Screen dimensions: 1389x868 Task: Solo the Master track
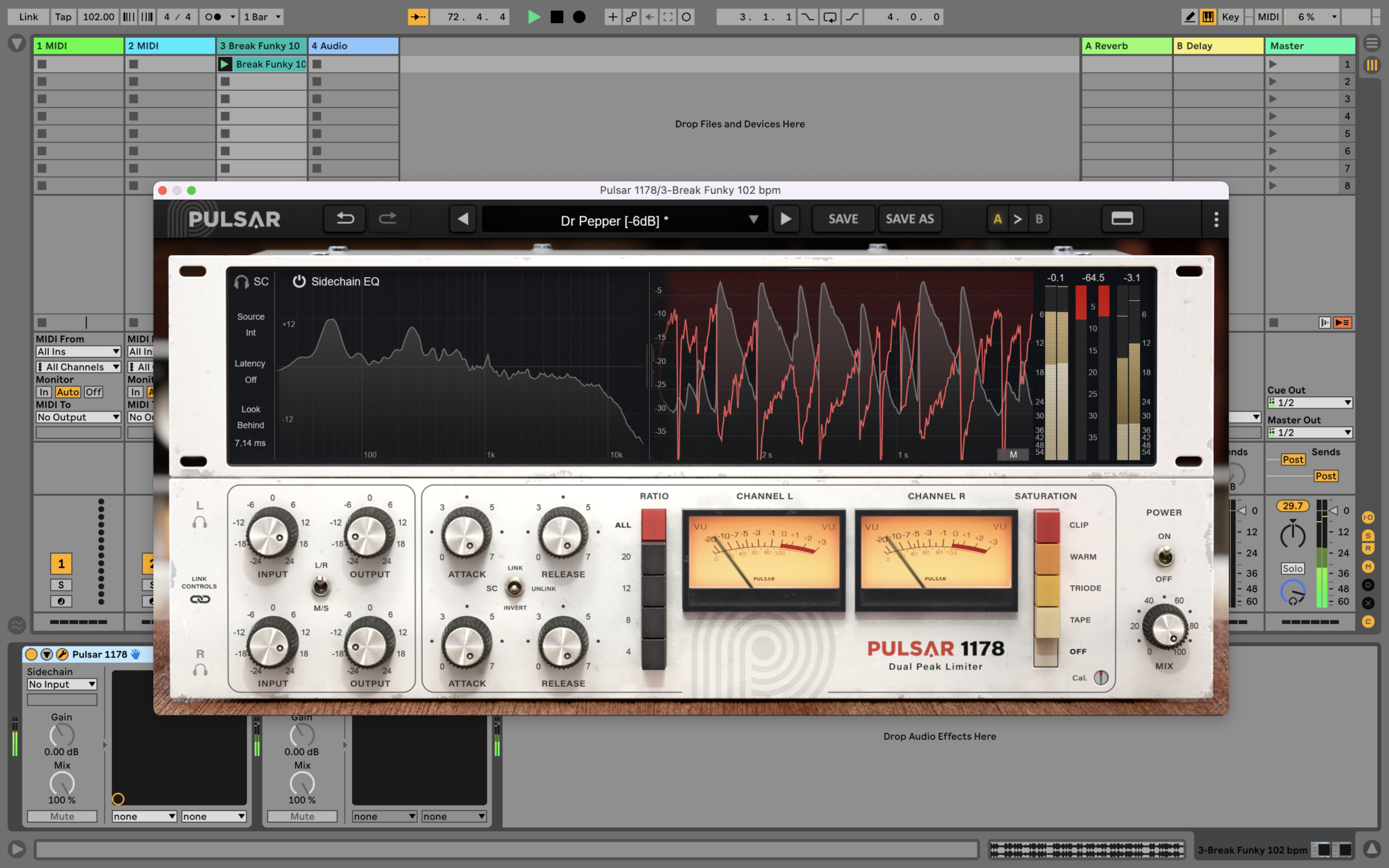(x=1292, y=568)
